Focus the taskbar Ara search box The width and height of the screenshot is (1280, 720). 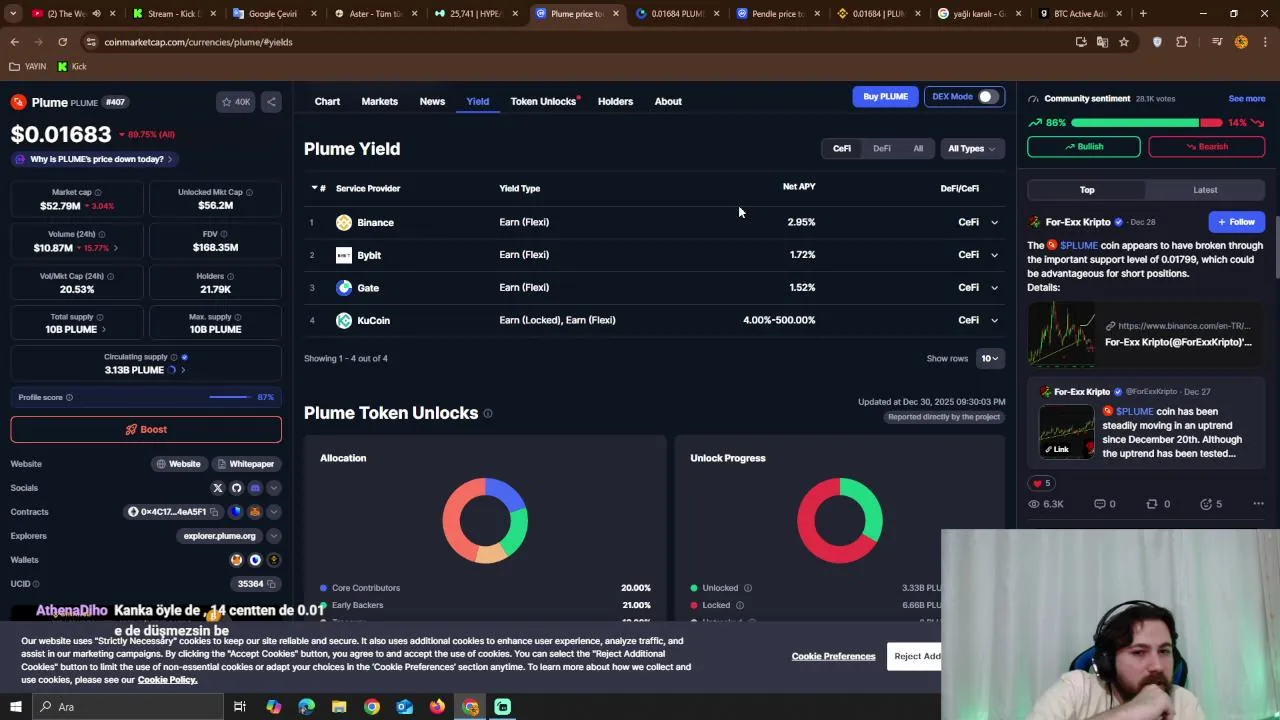coord(127,707)
